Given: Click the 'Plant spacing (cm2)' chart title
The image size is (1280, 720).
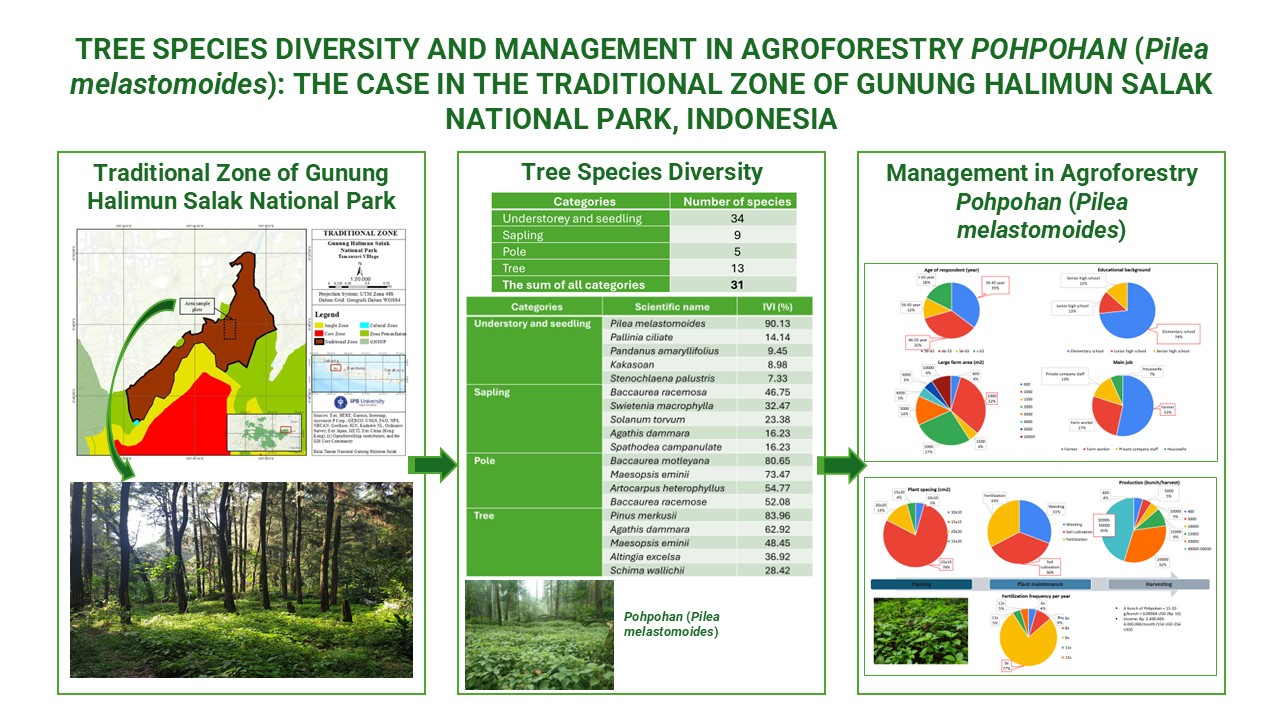Looking at the screenshot, I should (x=929, y=489).
